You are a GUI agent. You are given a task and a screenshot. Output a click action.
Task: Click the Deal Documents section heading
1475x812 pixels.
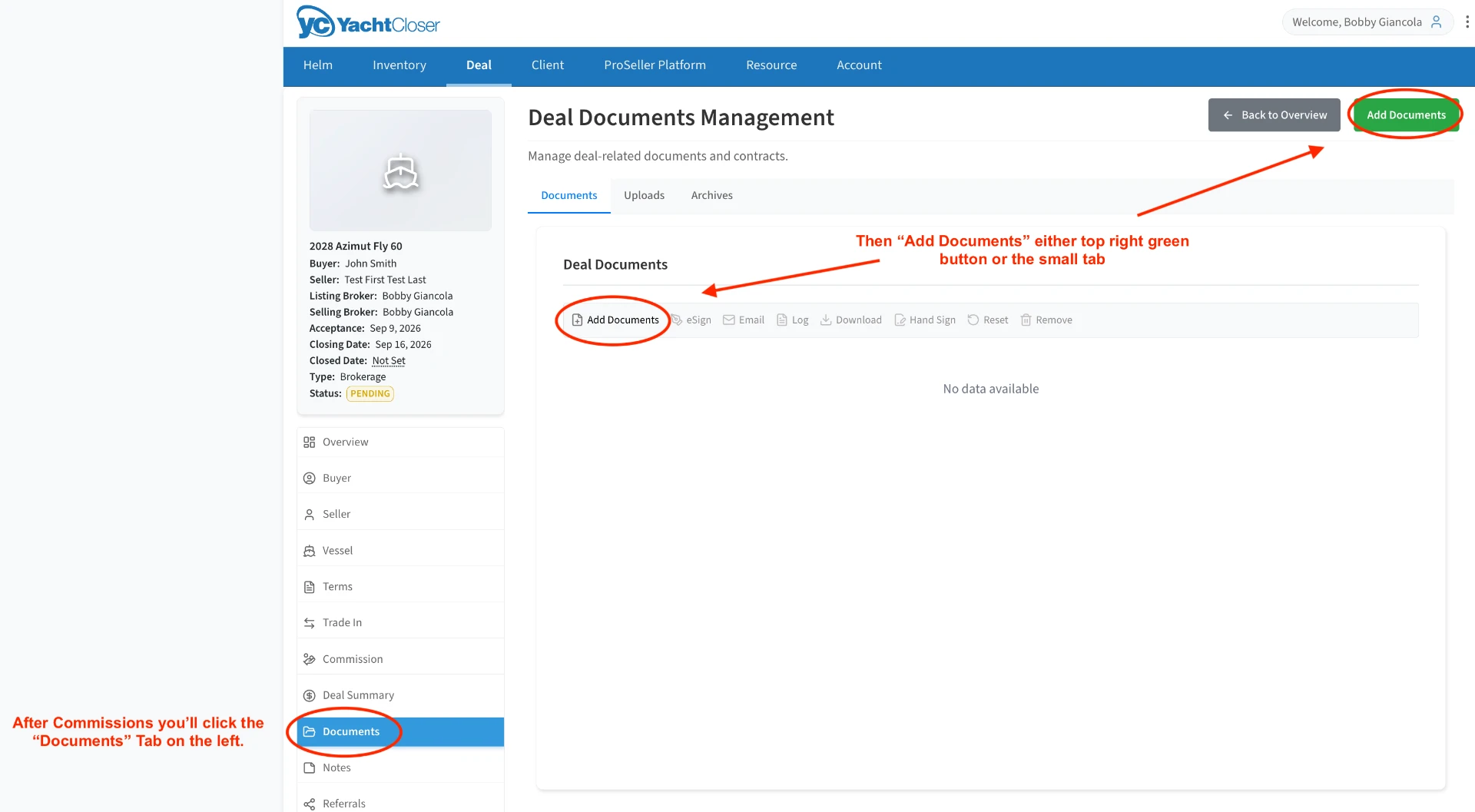[615, 265]
